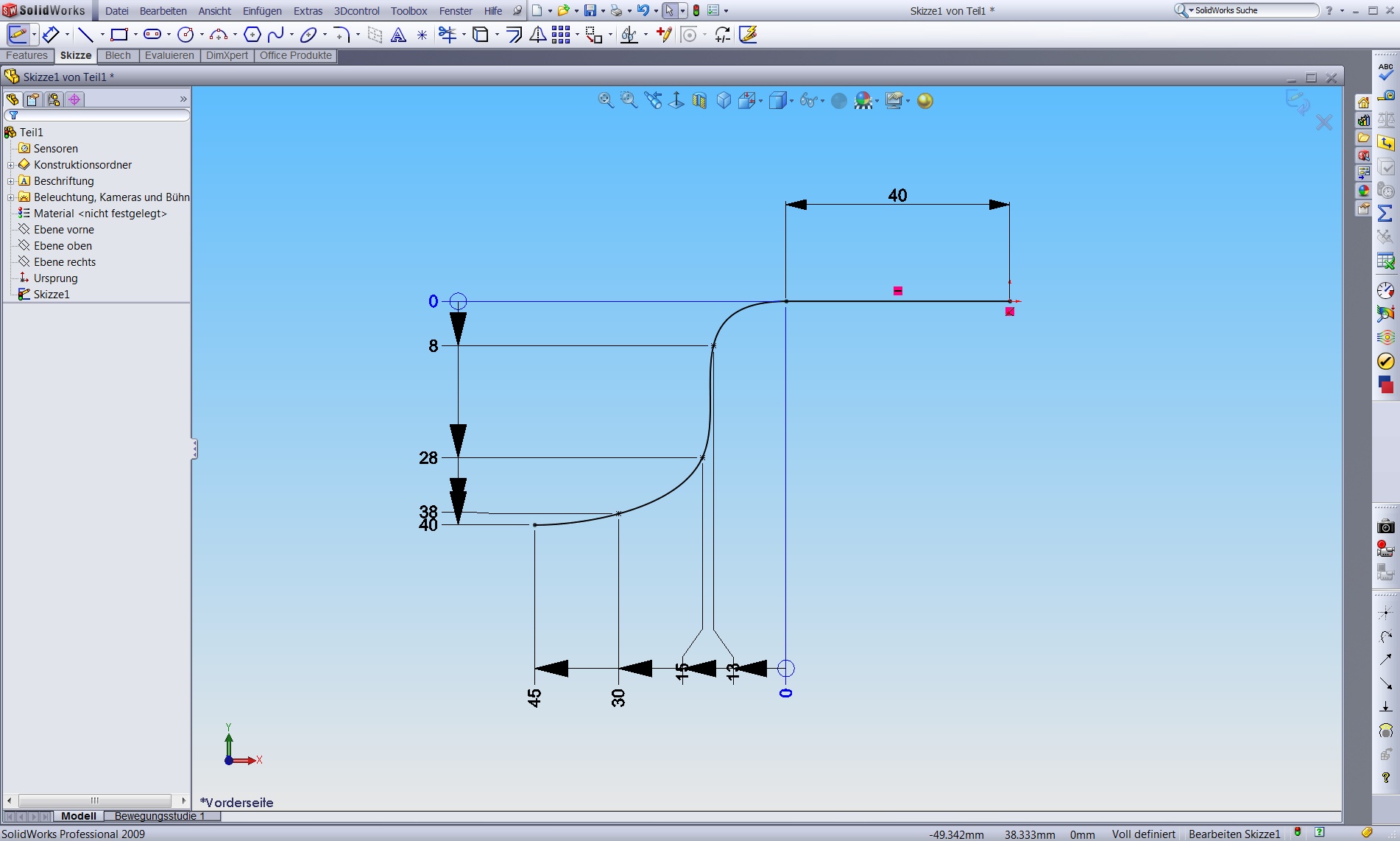Open the Rectangle tool dropdown arrow
This screenshot has height=841, width=1400.
pyautogui.click(x=135, y=35)
